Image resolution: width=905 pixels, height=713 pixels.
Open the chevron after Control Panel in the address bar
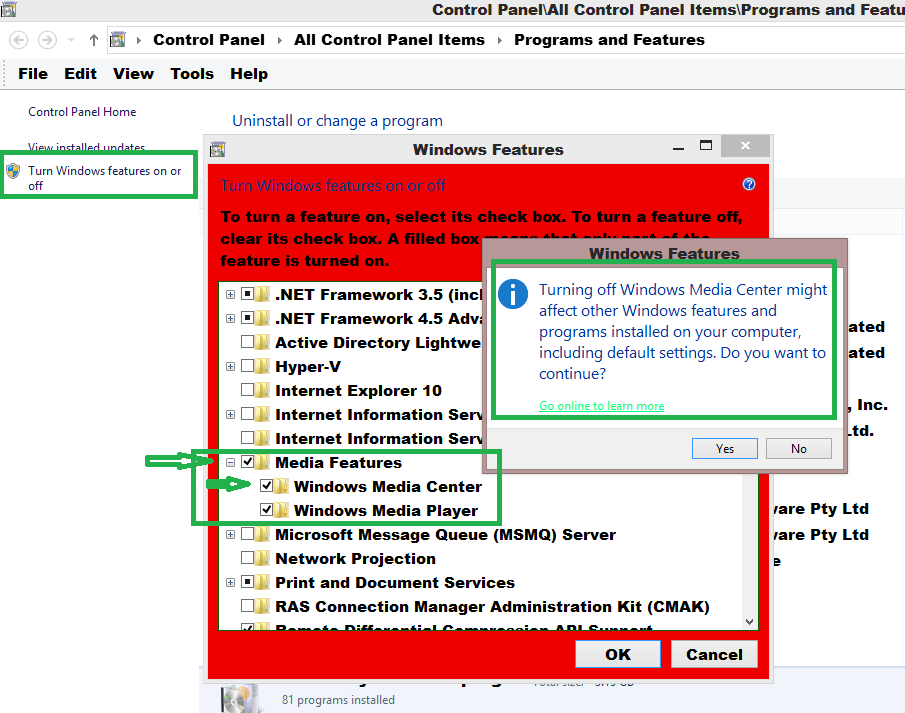click(279, 40)
